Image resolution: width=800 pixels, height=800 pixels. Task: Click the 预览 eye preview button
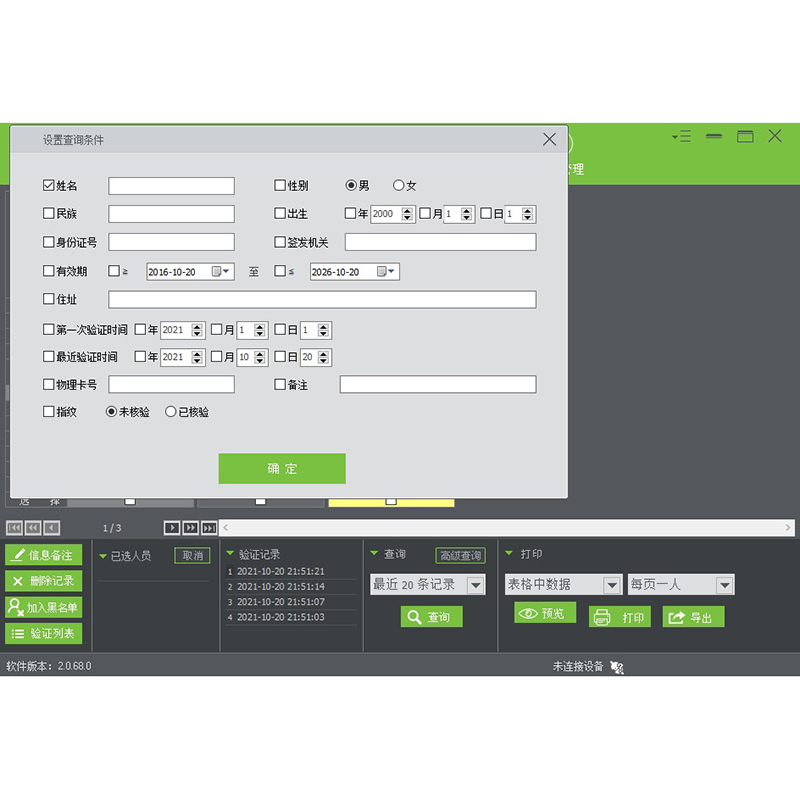click(x=545, y=613)
